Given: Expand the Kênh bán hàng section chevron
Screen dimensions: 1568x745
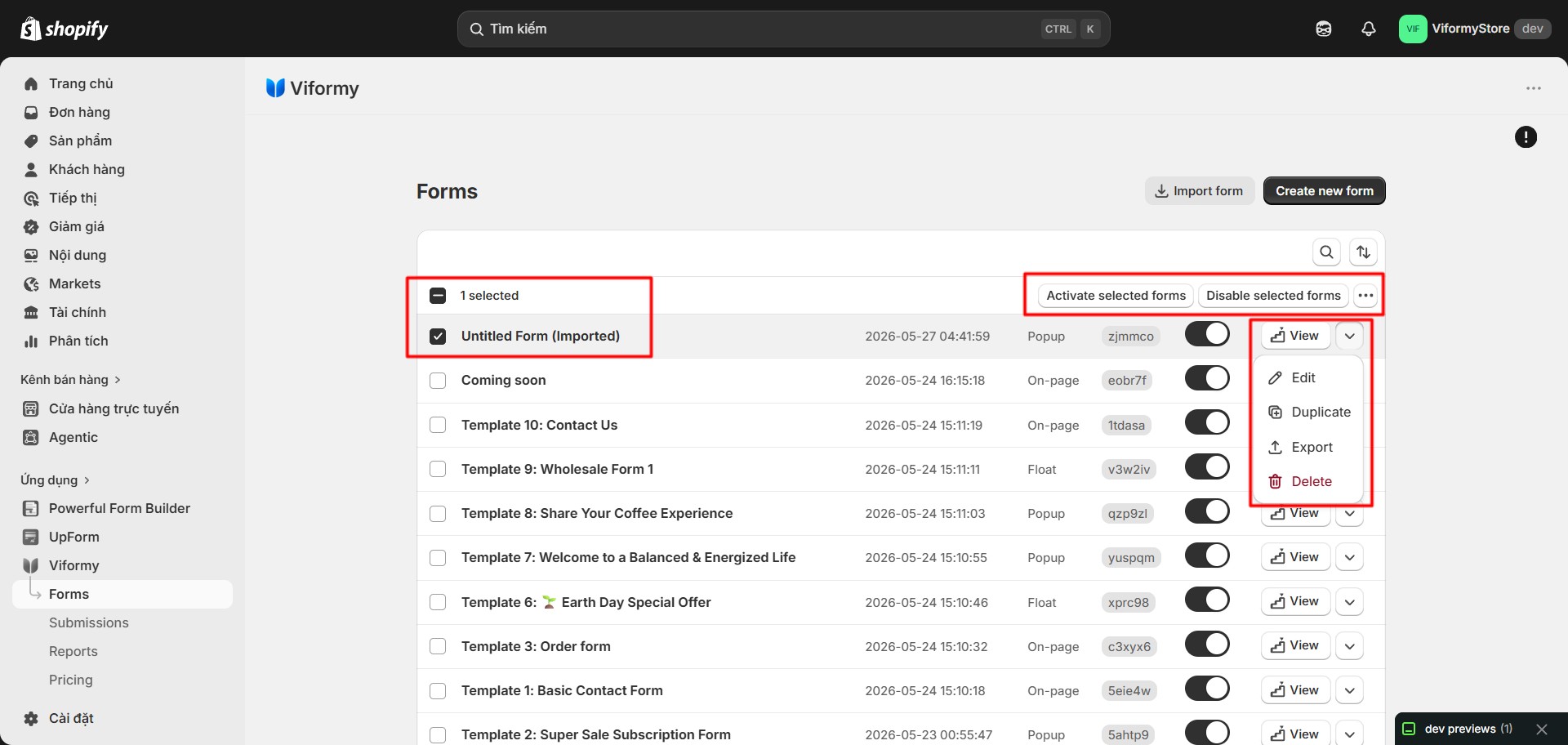Looking at the screenshot, I should click(118, 380).
